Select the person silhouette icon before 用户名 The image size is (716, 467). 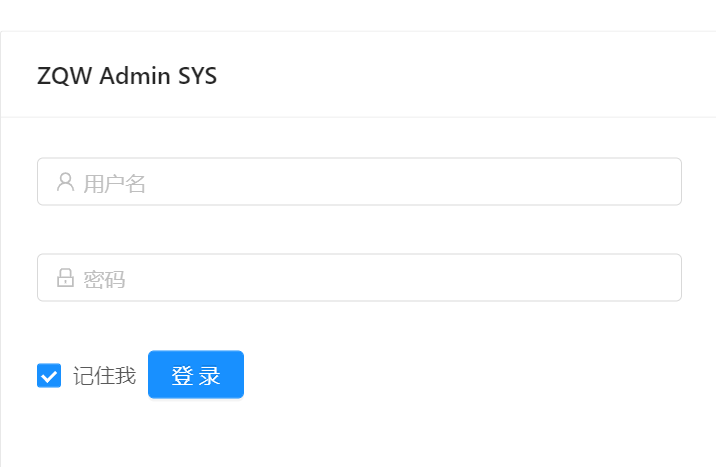pos(65,182)
